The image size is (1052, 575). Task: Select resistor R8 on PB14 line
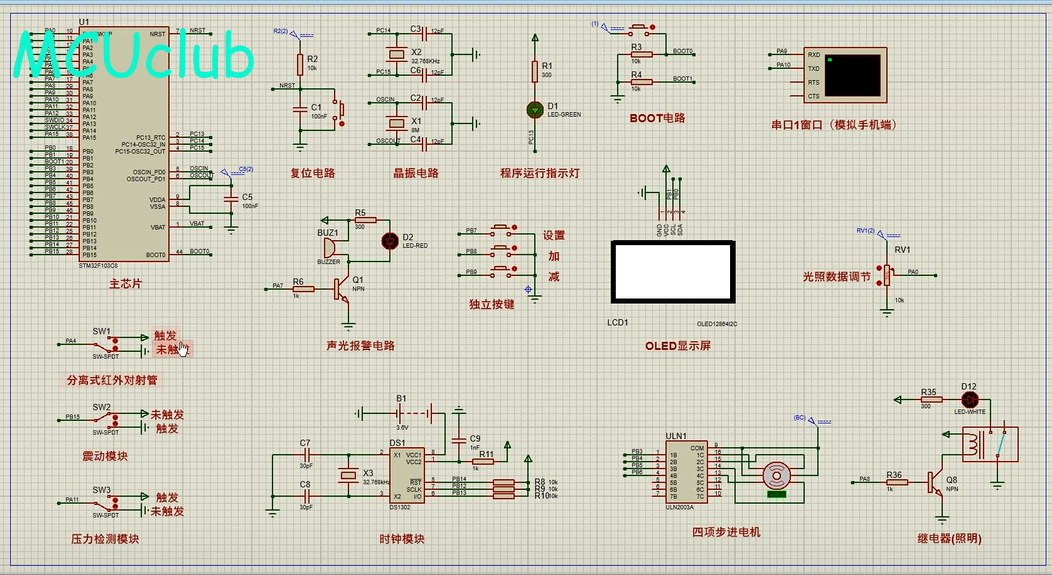[504, 482]
